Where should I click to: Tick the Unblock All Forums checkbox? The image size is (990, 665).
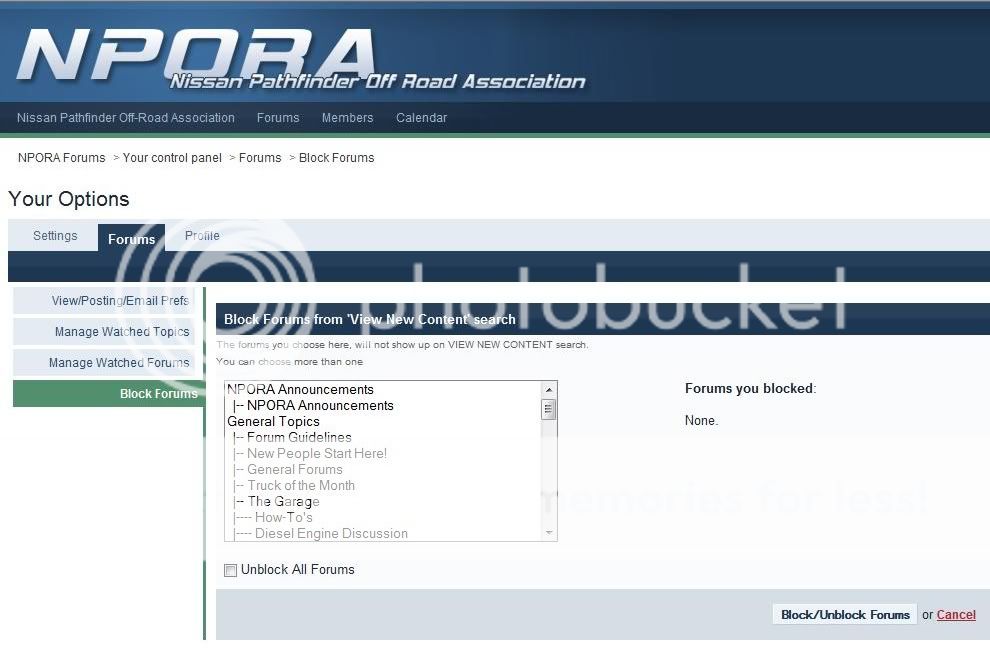(231, 570)
